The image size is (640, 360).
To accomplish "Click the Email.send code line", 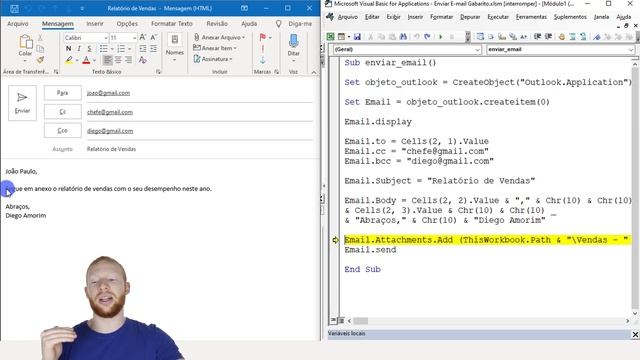I will click(370, 250).
